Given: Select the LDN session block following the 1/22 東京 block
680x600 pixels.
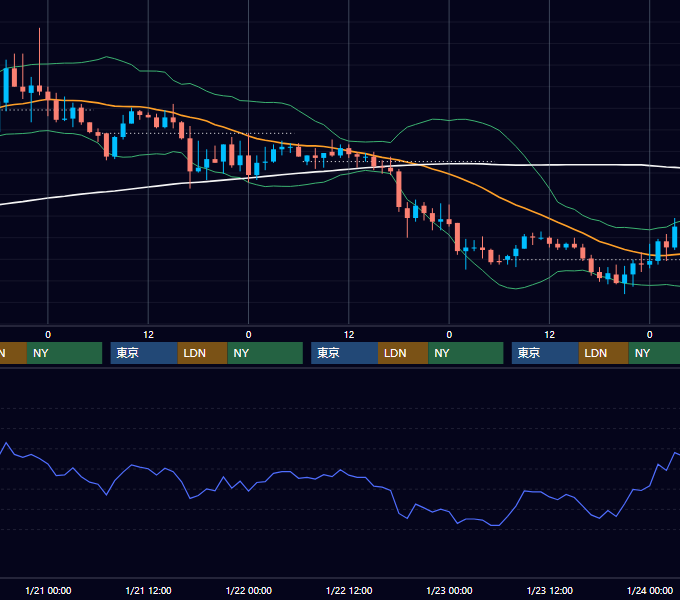Looking at the screenshot, I should point(403,353).
